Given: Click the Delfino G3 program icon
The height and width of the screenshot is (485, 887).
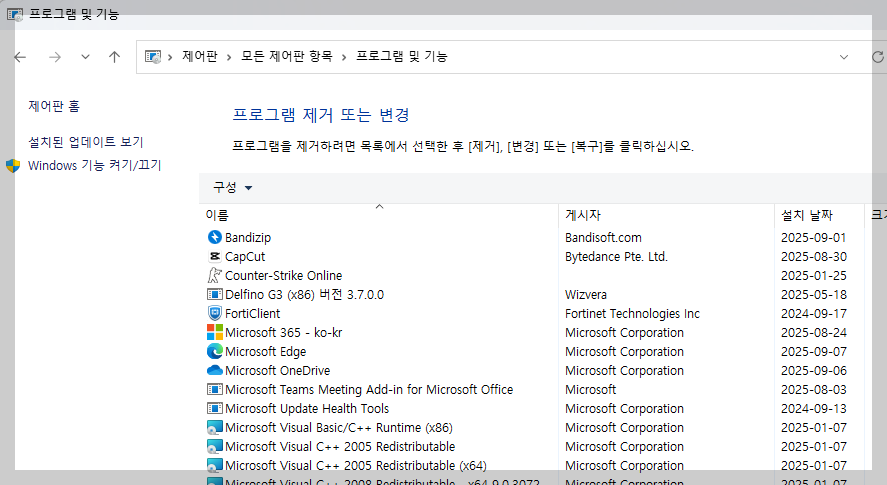Looking at the screenshot, I should 214,294.
